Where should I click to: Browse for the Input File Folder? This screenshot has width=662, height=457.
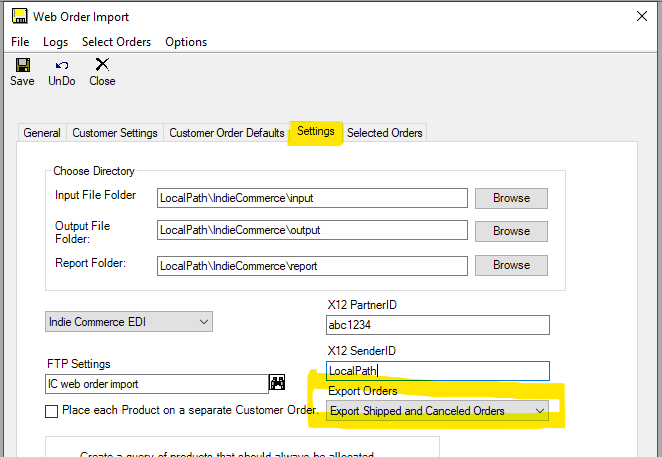pos(511,198)
